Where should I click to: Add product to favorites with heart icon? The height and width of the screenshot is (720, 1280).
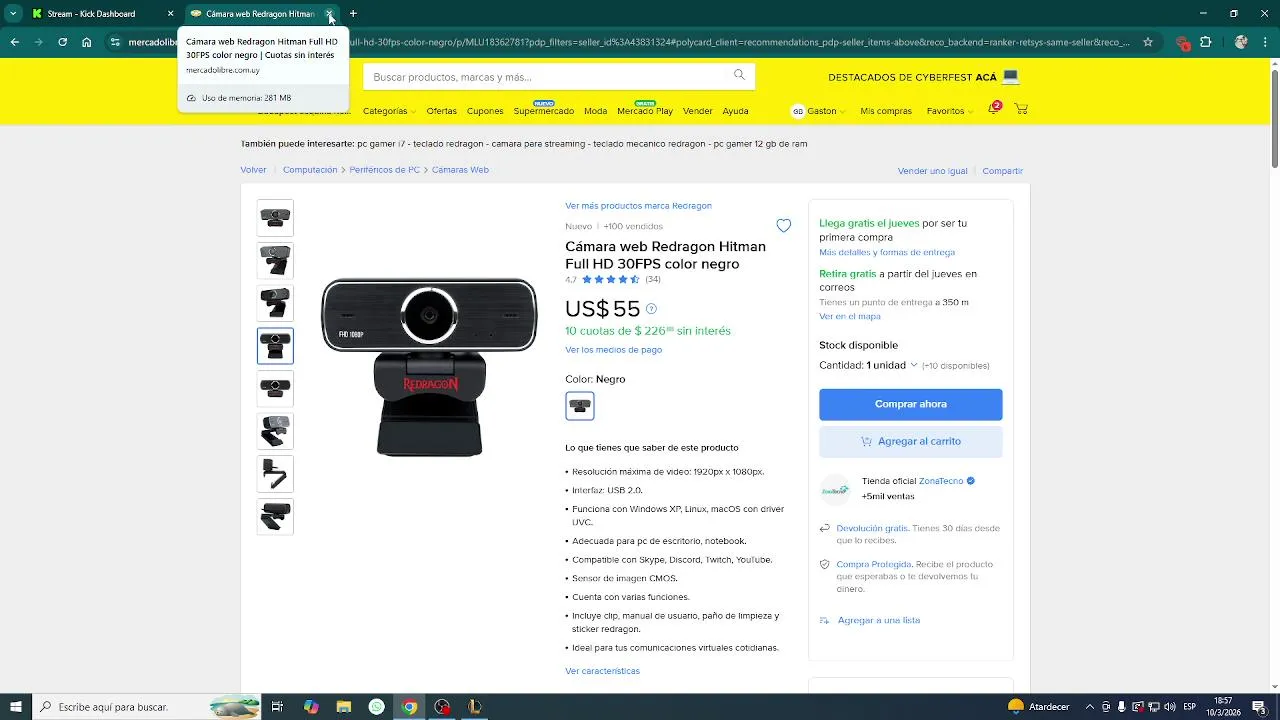pos(784,226)
